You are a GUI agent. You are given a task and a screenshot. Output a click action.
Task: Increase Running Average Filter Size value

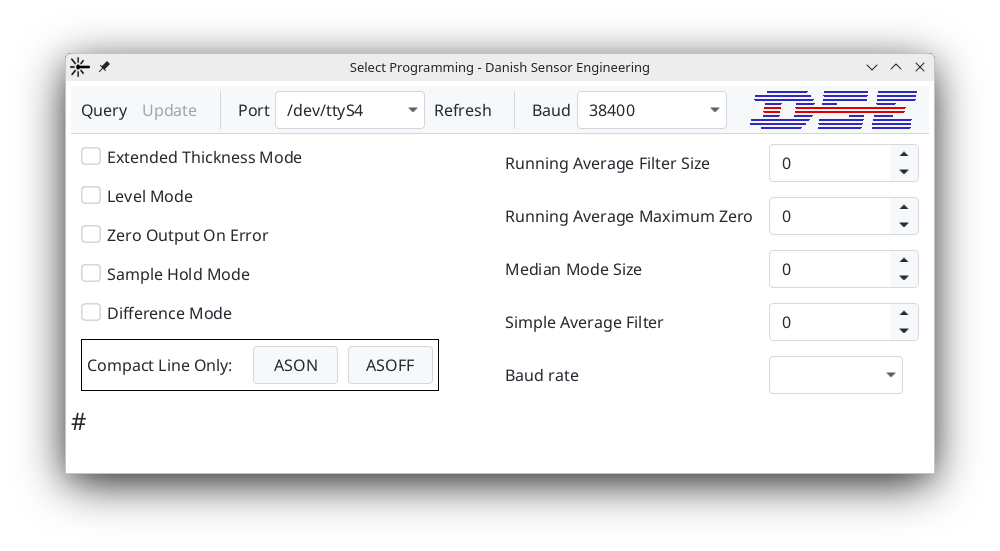pos(904,154)
